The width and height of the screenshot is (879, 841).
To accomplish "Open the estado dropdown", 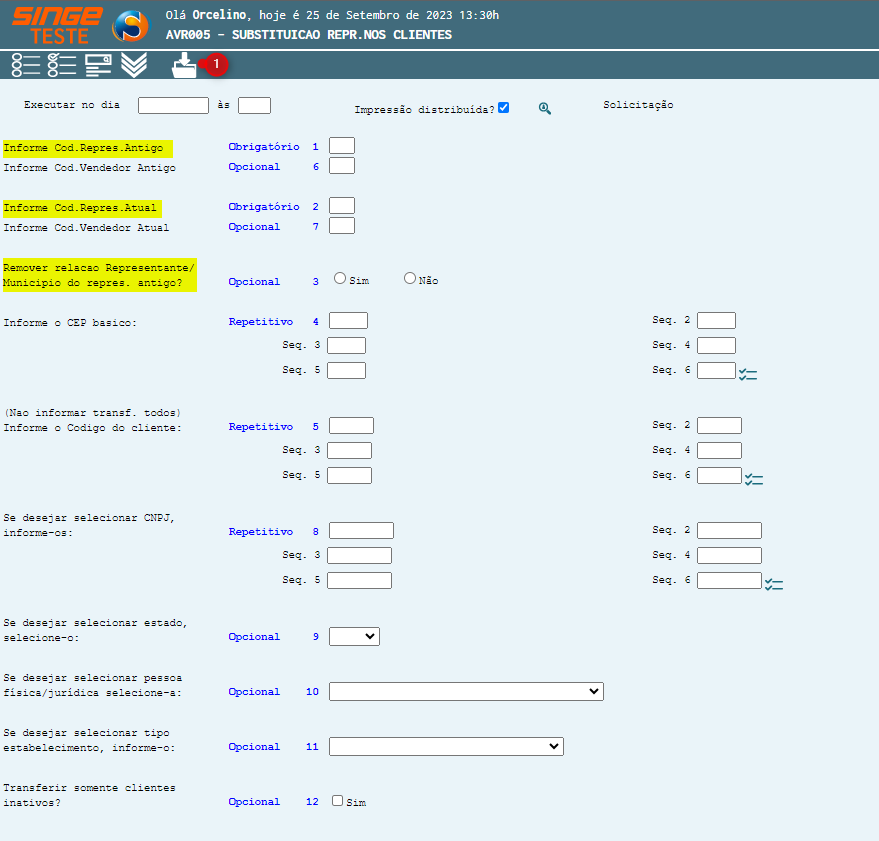I will click(x=354, y=636).
